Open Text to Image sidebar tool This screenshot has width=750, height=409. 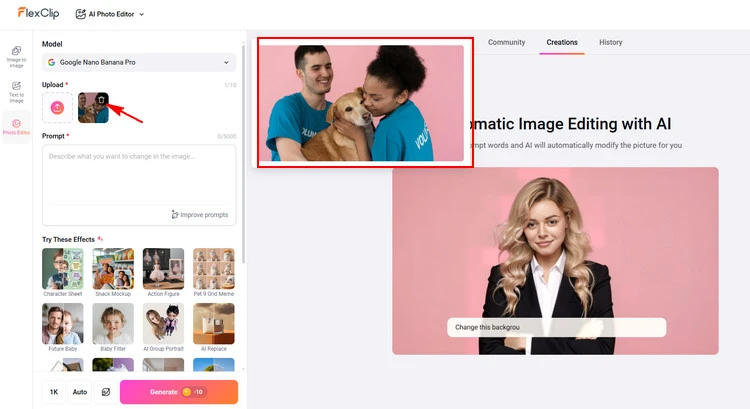[16, 92]
